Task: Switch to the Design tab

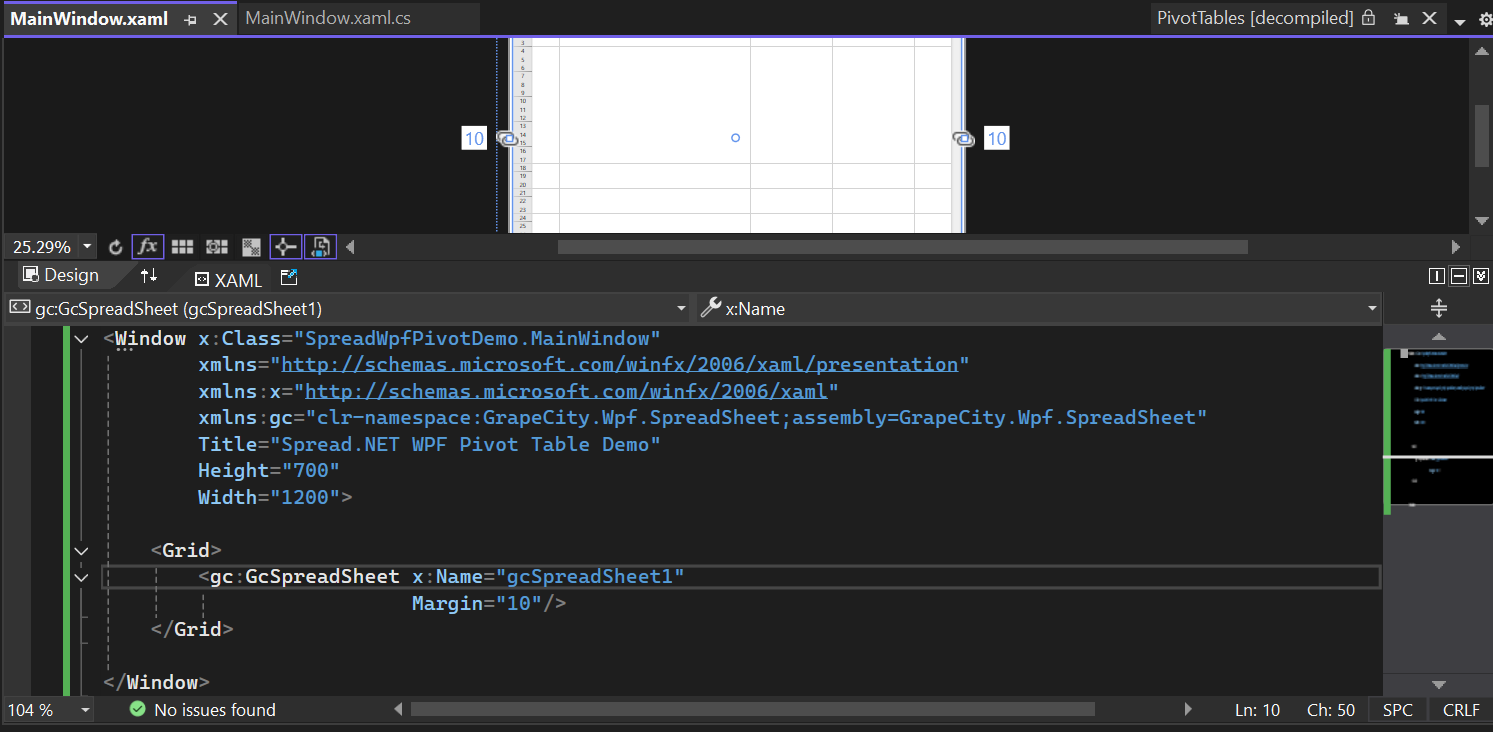Action: click(61, 275)
